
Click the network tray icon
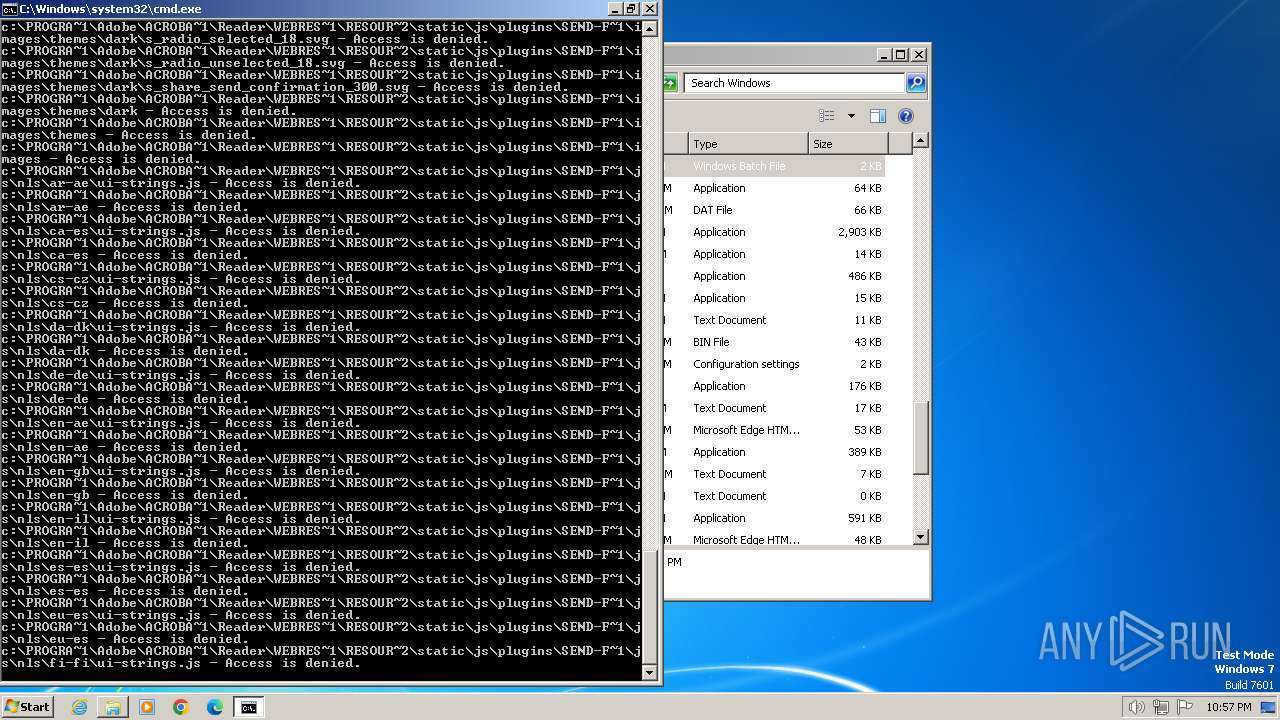point(1161,707)
